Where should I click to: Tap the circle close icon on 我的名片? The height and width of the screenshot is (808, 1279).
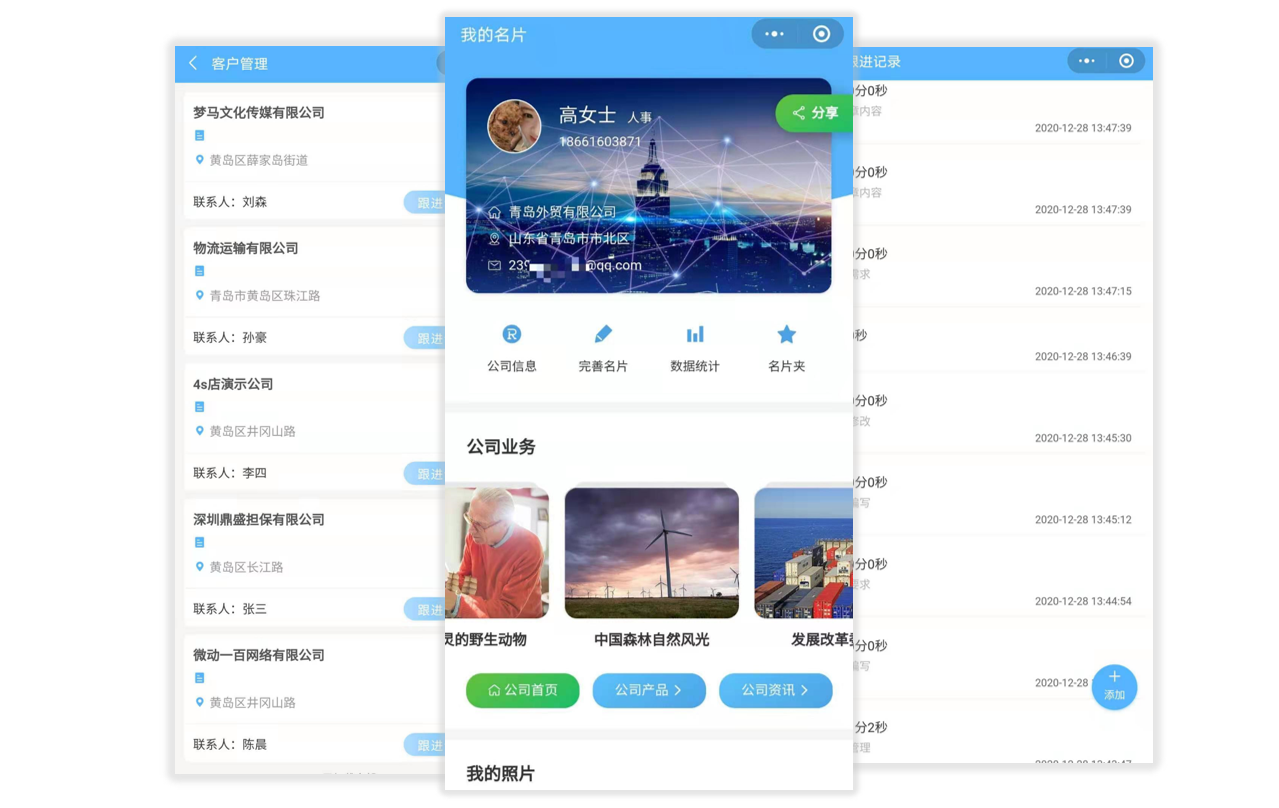coord(821,34)
